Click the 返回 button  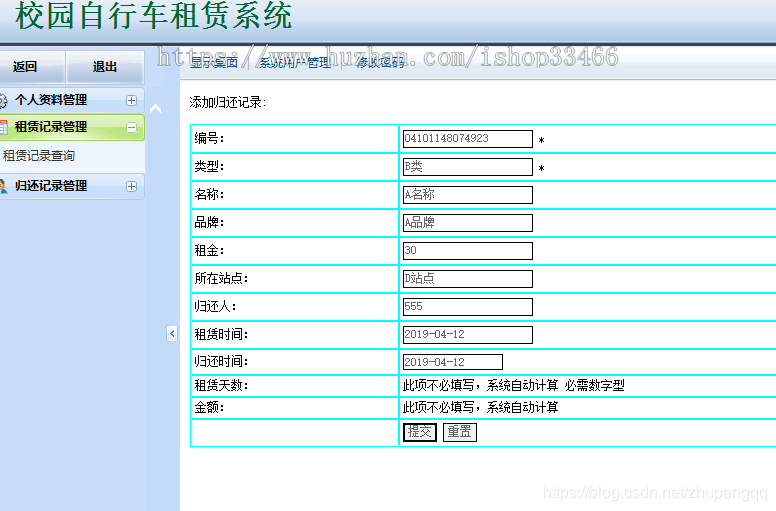click(x=30, y=67)
